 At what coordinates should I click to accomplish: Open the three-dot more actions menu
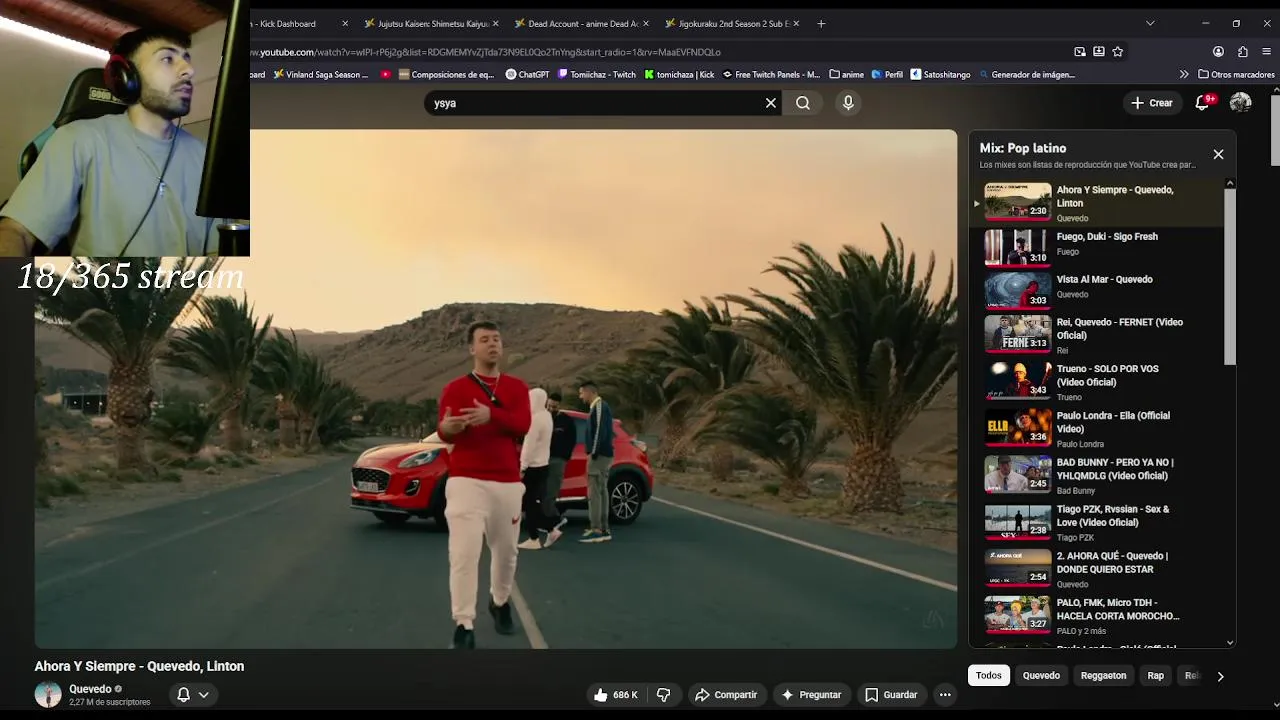[945, 695]
